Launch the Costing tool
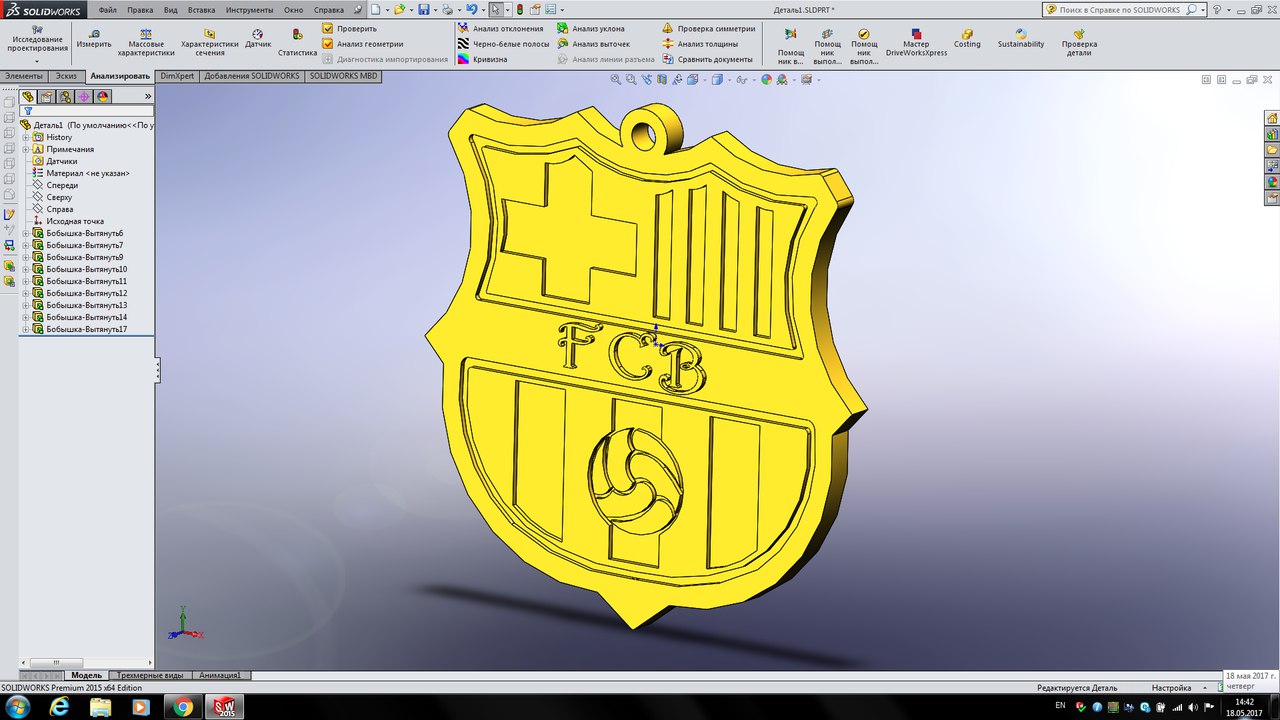 point(967,34)
